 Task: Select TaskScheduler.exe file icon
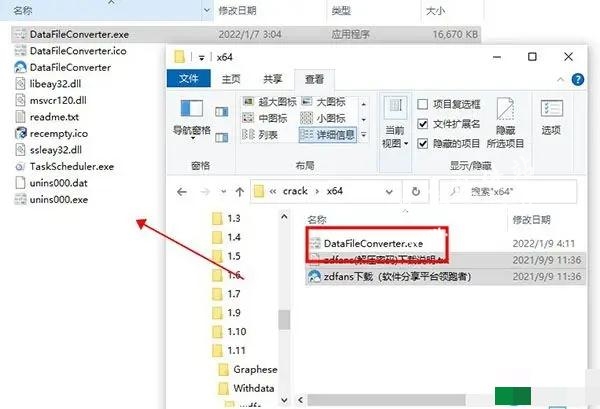pyautogui.click(x=20, y=166)
